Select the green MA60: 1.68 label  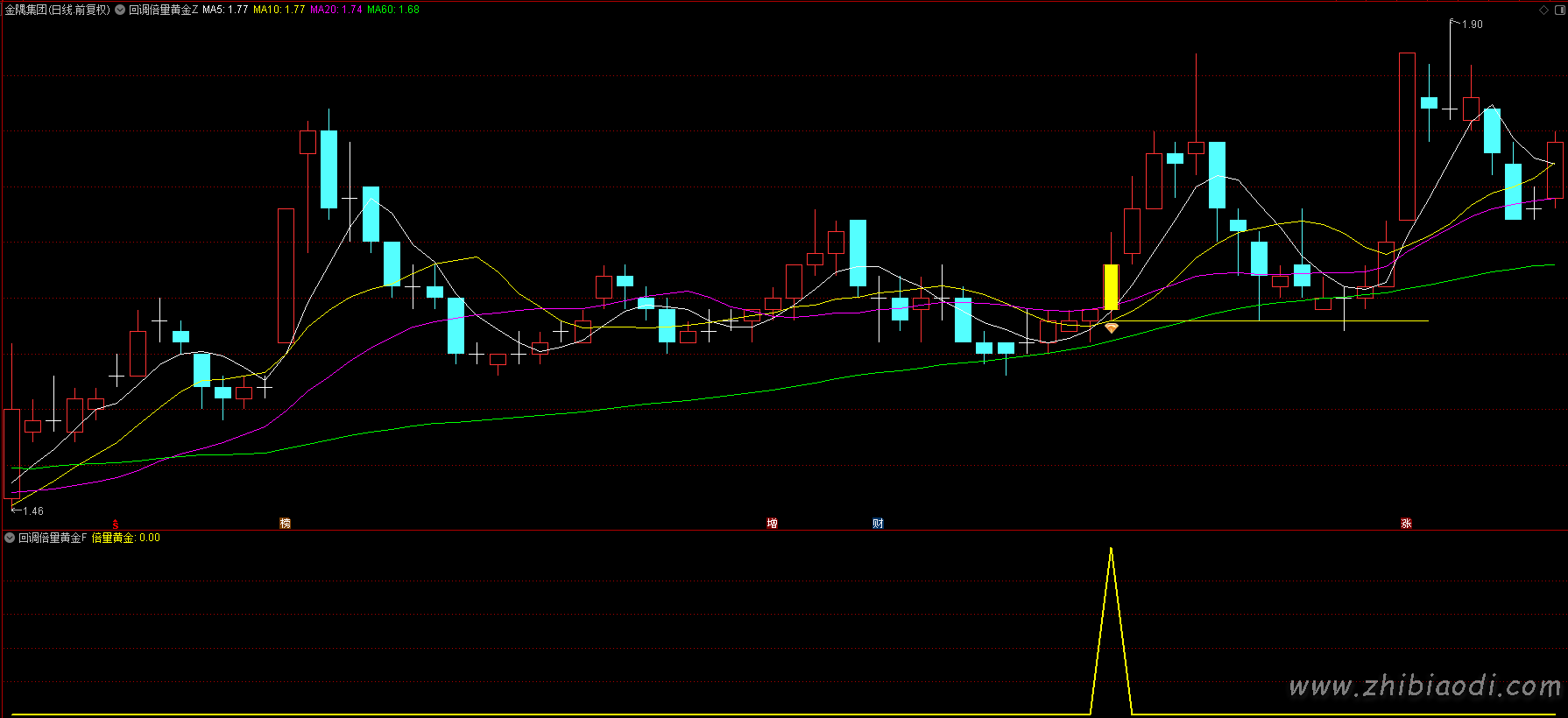tap(392, 10)
